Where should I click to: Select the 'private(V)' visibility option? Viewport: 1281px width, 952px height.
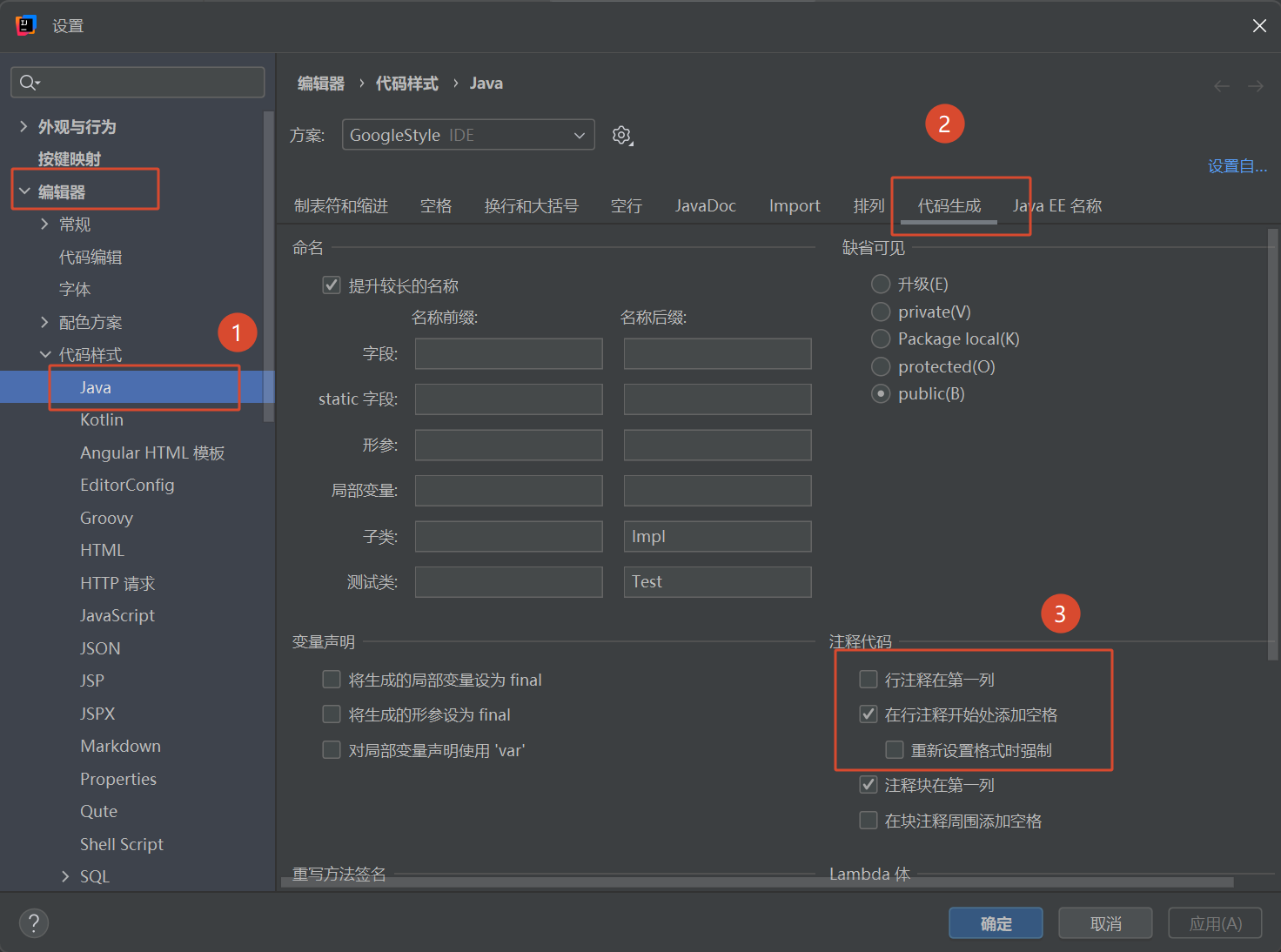click(x=881, y=312)
